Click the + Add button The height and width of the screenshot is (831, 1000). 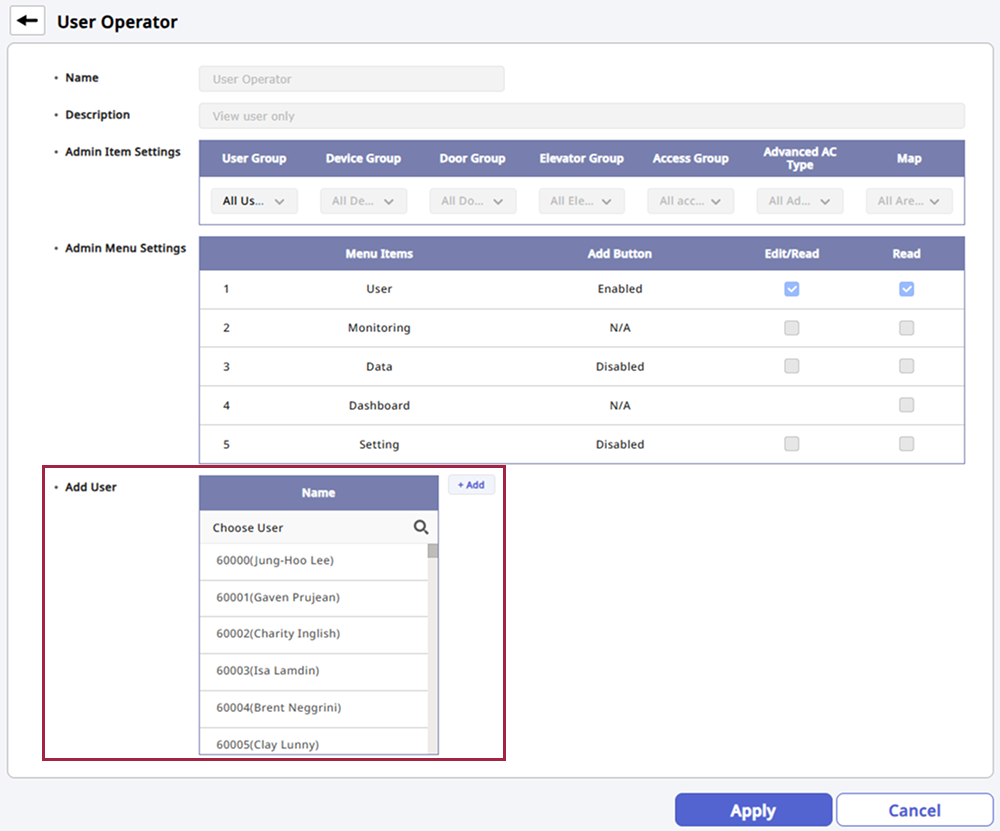pos(471,485)
